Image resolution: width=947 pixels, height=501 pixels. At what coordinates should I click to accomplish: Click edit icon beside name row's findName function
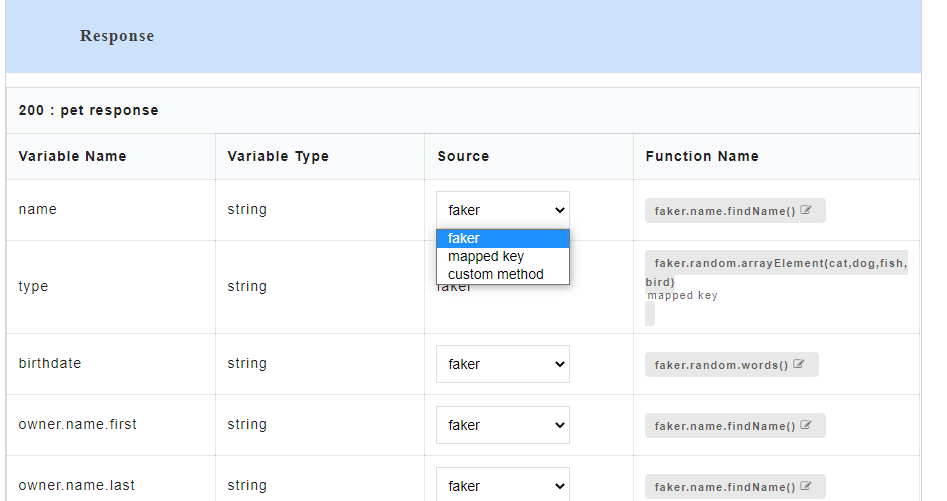click(806, 211)
